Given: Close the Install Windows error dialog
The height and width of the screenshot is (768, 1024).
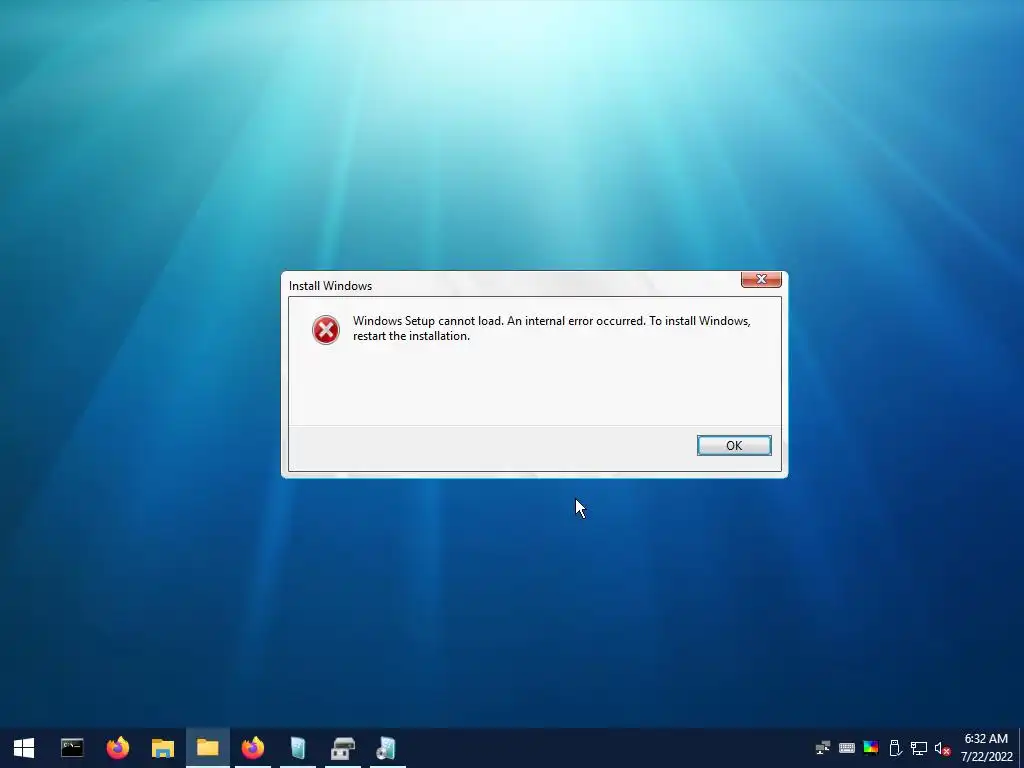Looking at the screenshot, I should (761, 279).
